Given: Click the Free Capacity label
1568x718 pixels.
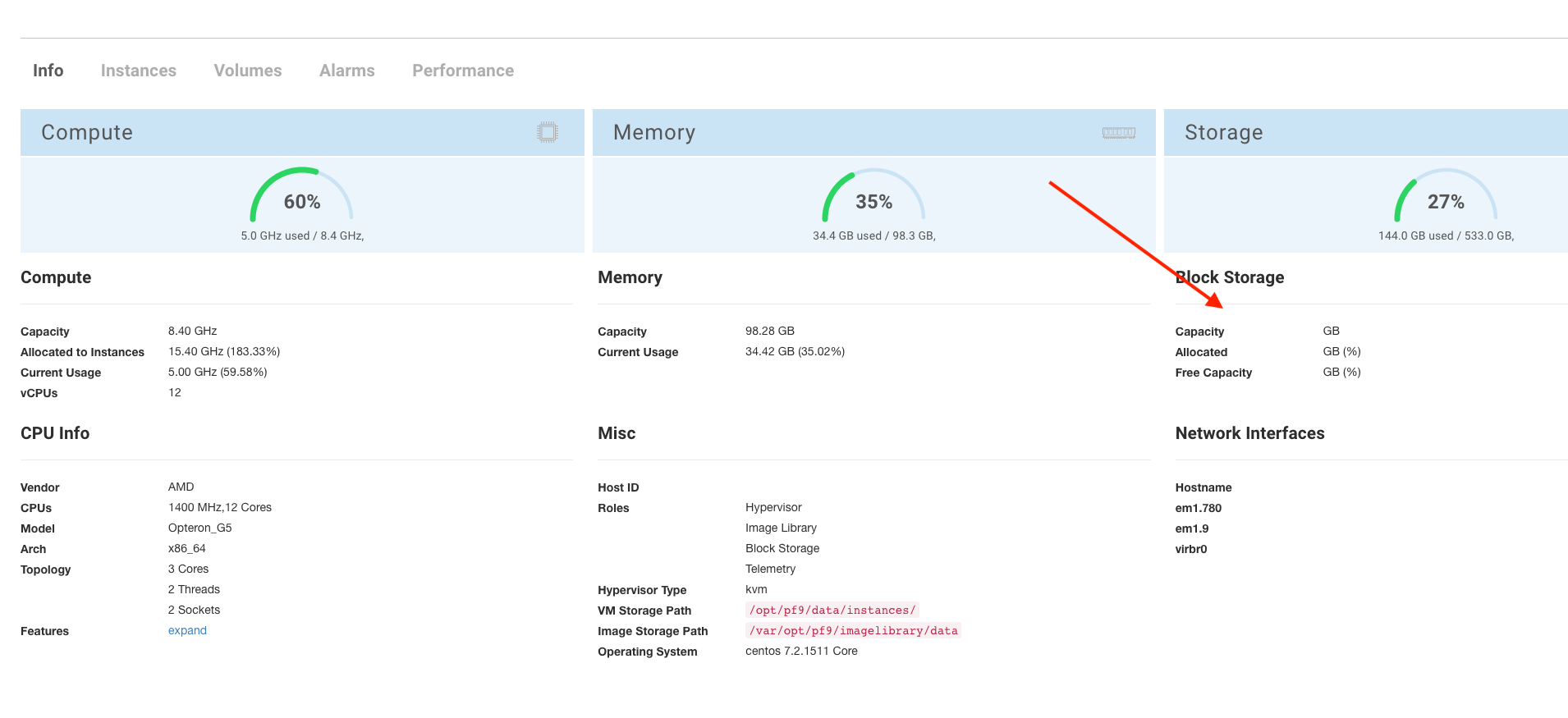Looking at the screenshot, I should coord(1213,373).
